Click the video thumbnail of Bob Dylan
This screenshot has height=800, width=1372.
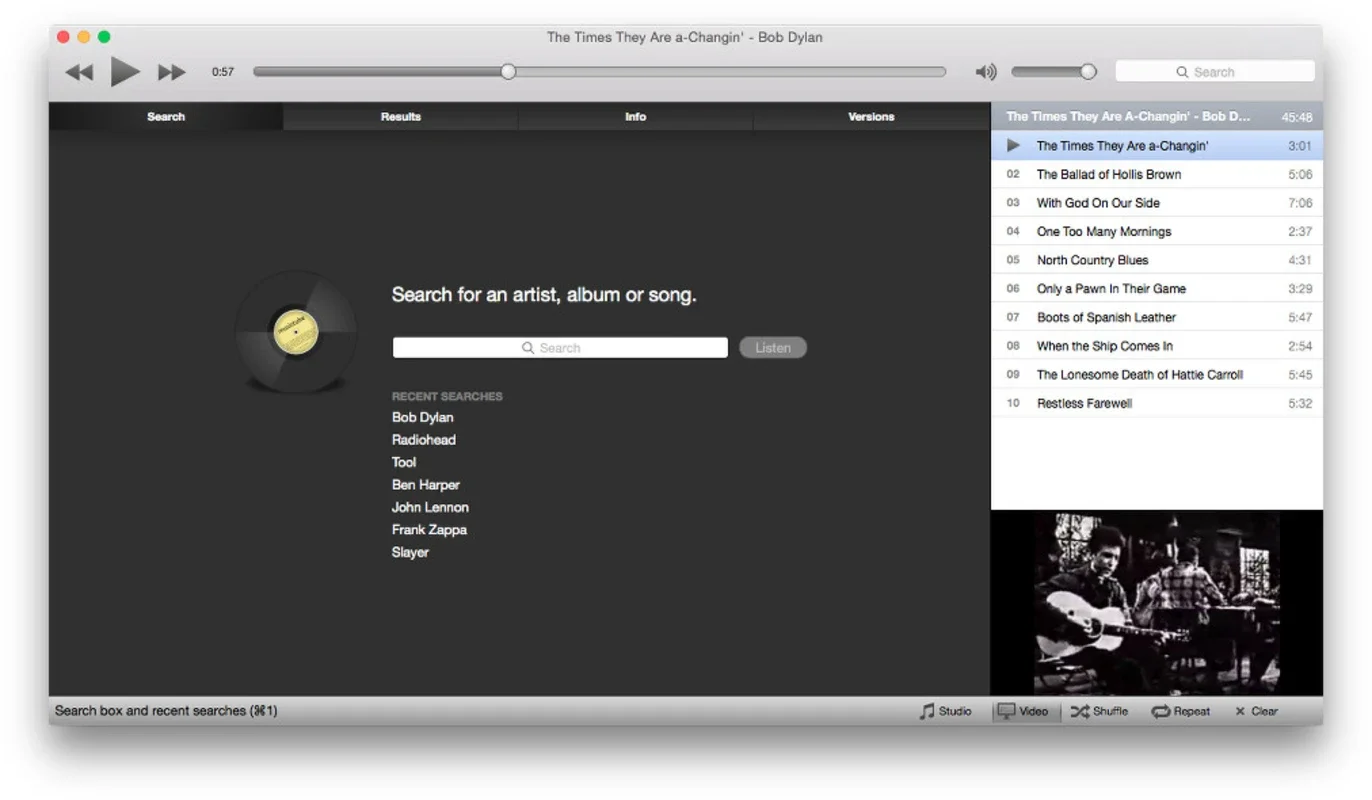tap(1157, 603)
